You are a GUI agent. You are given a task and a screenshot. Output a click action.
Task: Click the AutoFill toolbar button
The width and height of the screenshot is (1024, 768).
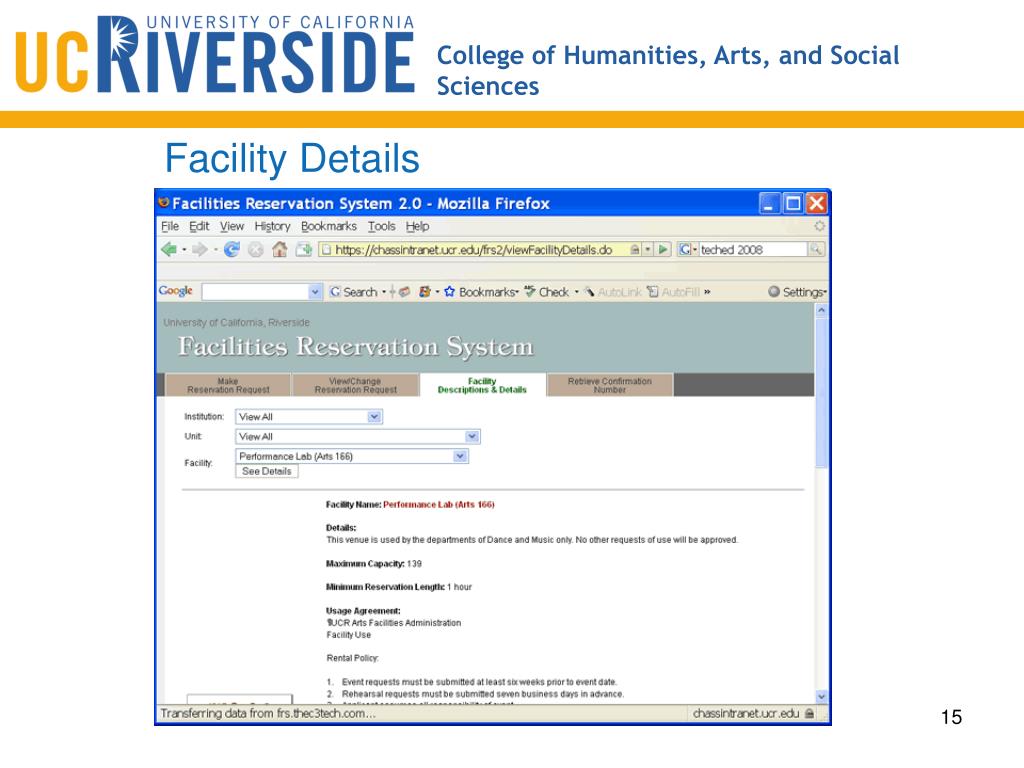pyautogui.click(x=673, y=292)
